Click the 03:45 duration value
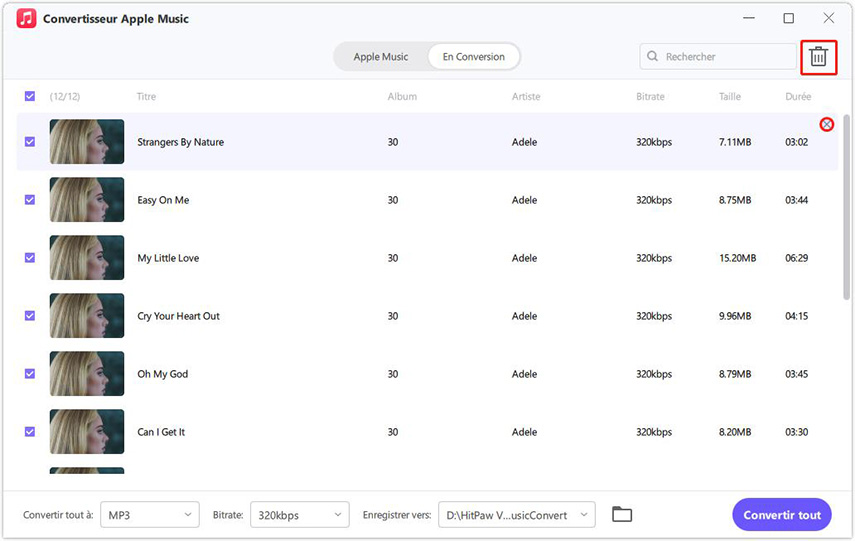Screen dimensions: 855x541 point(797,374)
